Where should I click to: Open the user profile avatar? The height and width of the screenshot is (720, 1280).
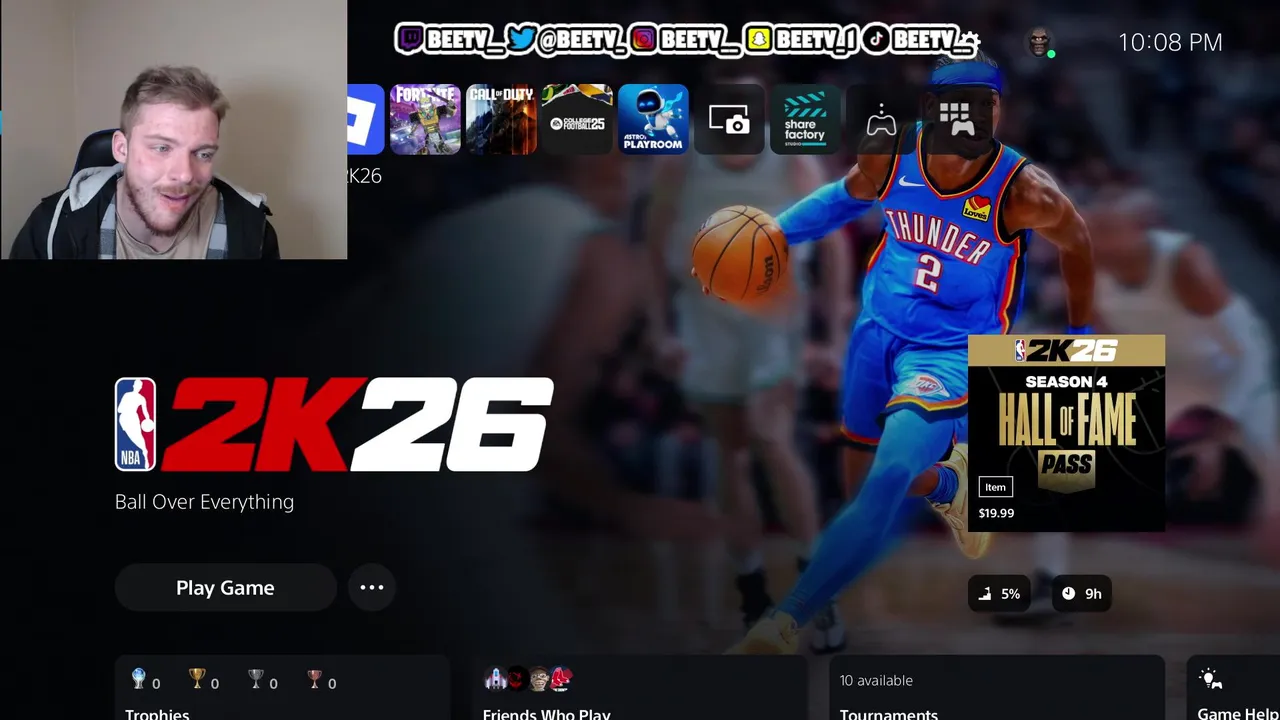[x=1040, y=42]
